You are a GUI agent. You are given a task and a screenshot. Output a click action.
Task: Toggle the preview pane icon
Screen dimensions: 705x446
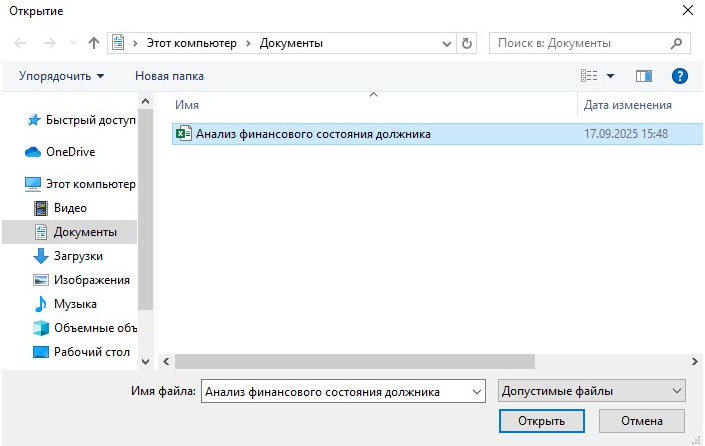tap(644, 76)
